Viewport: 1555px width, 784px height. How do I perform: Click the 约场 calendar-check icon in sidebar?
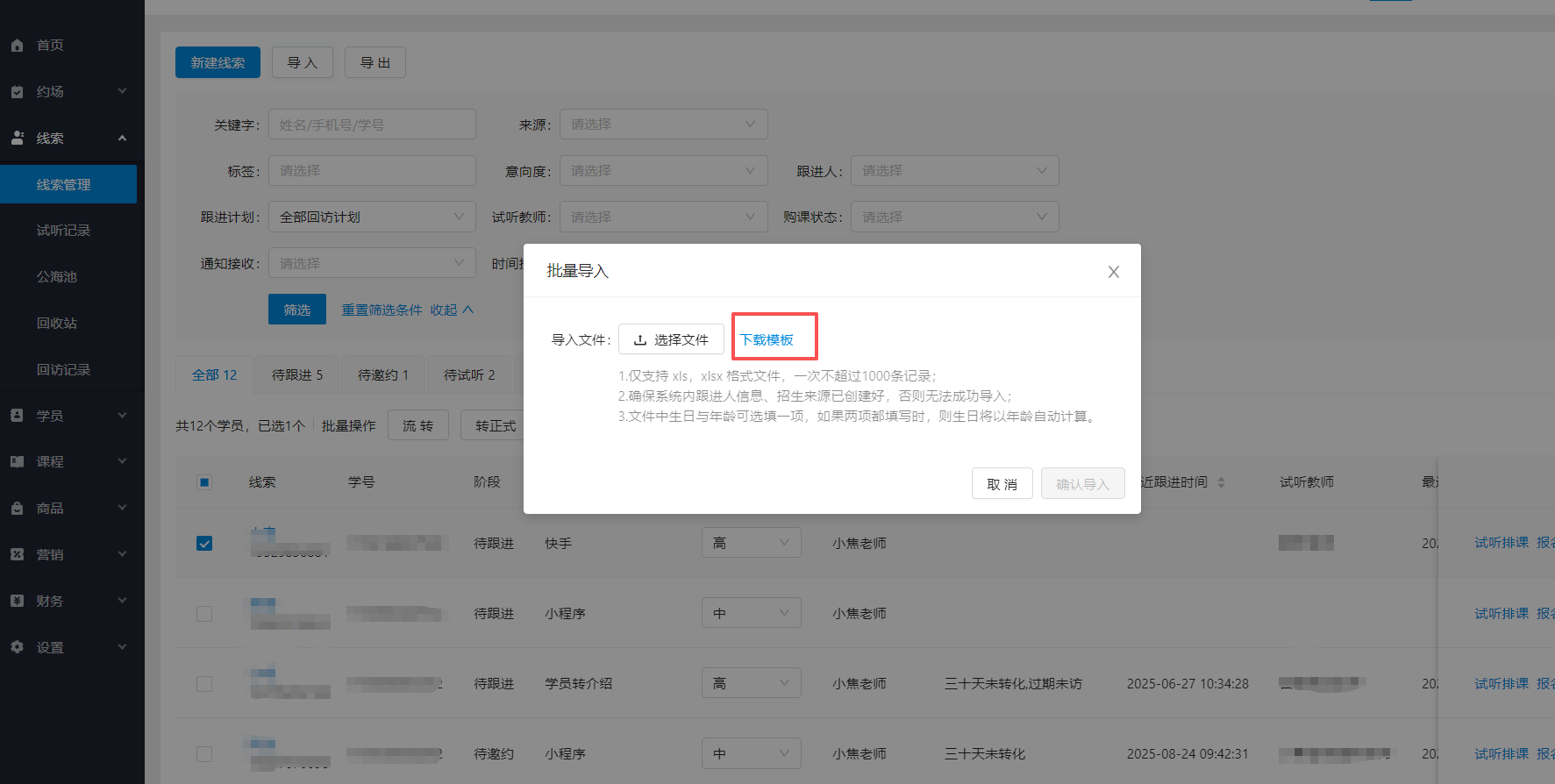[17, 91]
